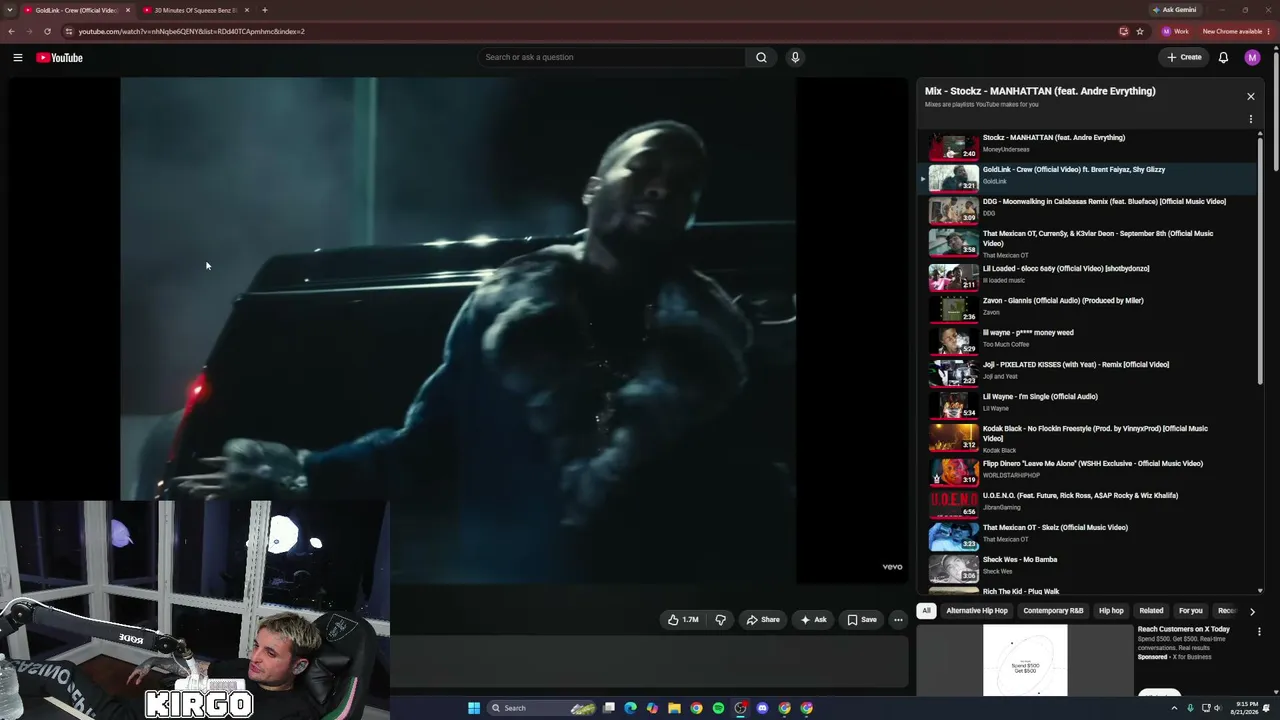
Task: Select the Alternative Hip Hop chip
Action: coord(977,611)
